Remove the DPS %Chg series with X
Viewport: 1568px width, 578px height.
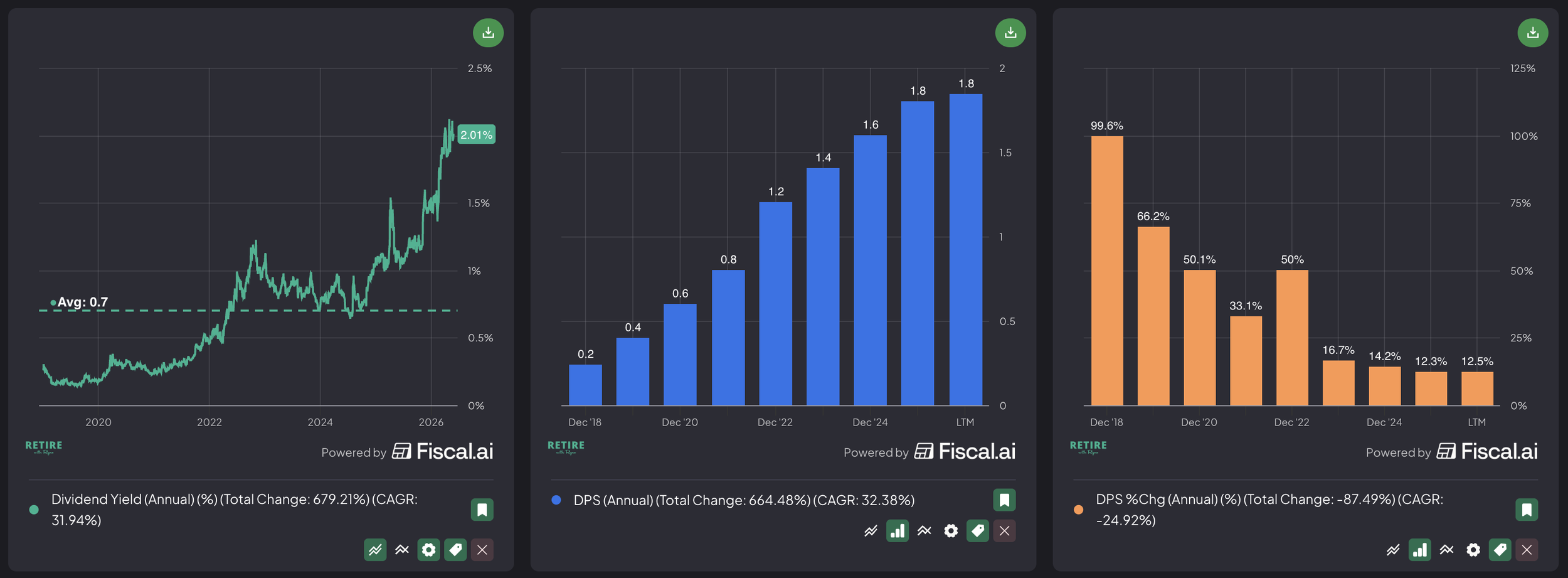click(1527, 550)
